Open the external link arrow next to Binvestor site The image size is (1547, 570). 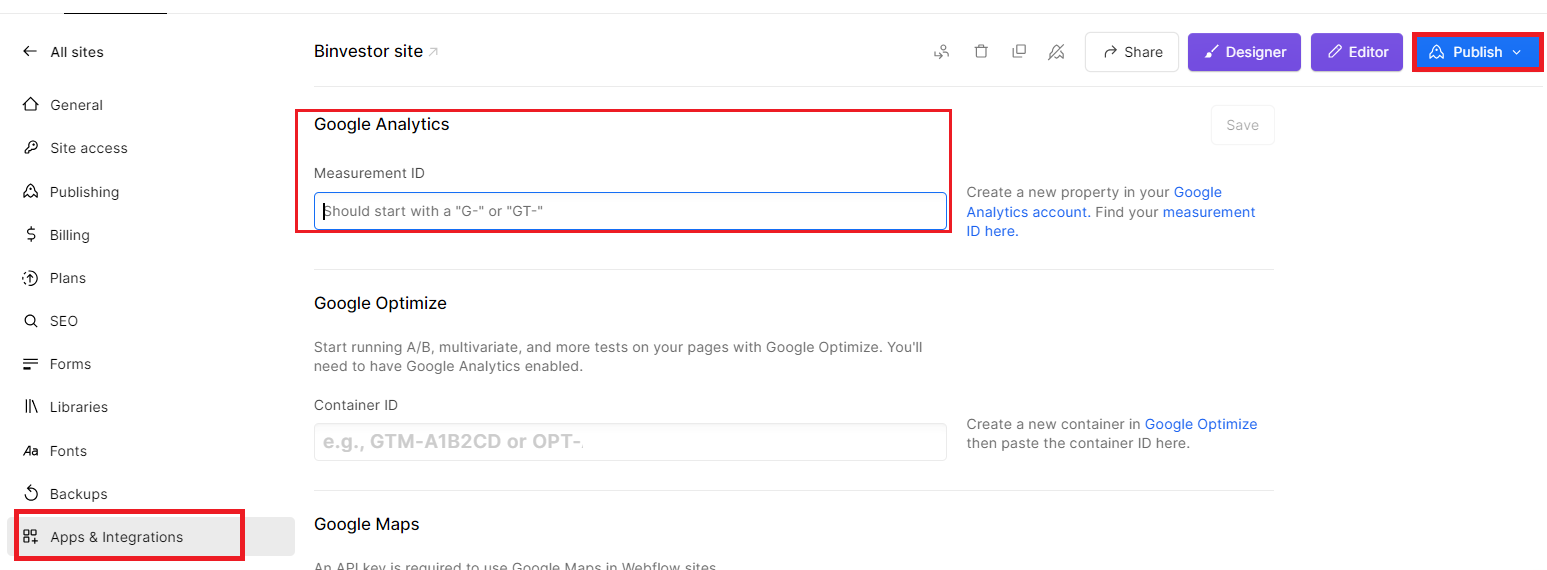pos(433,52)
